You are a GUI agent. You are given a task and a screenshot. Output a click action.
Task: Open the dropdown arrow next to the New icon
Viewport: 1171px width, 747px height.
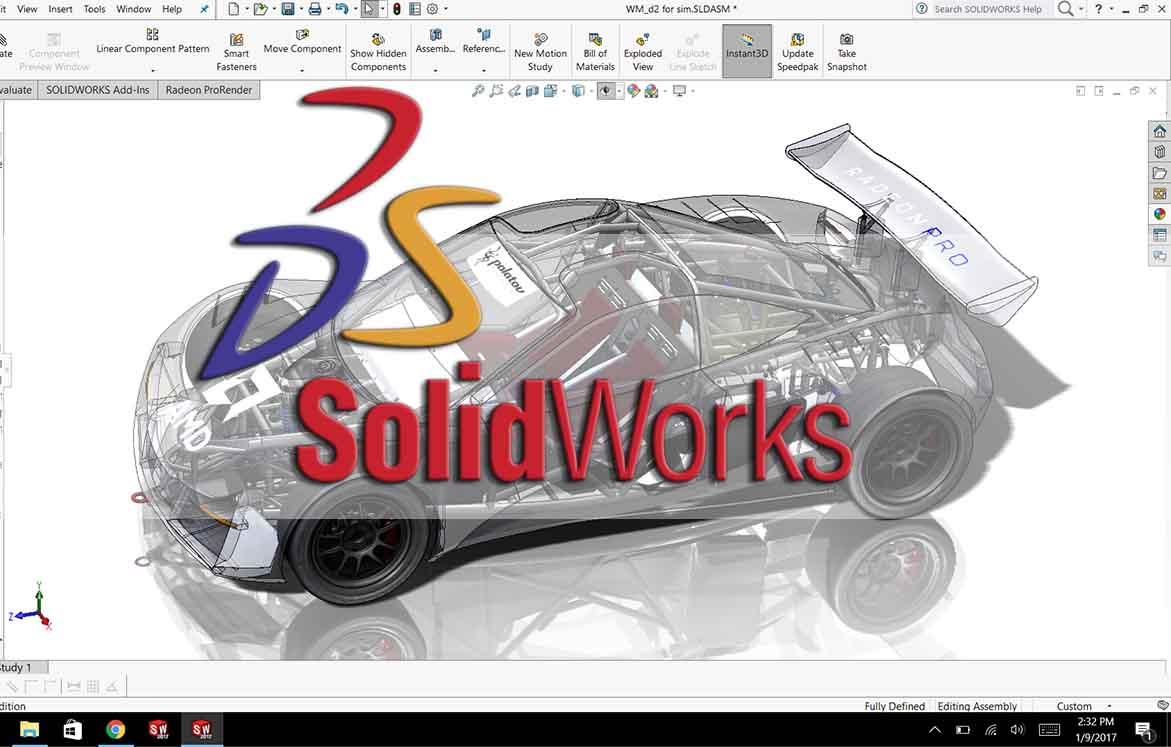tap(246, 9)
